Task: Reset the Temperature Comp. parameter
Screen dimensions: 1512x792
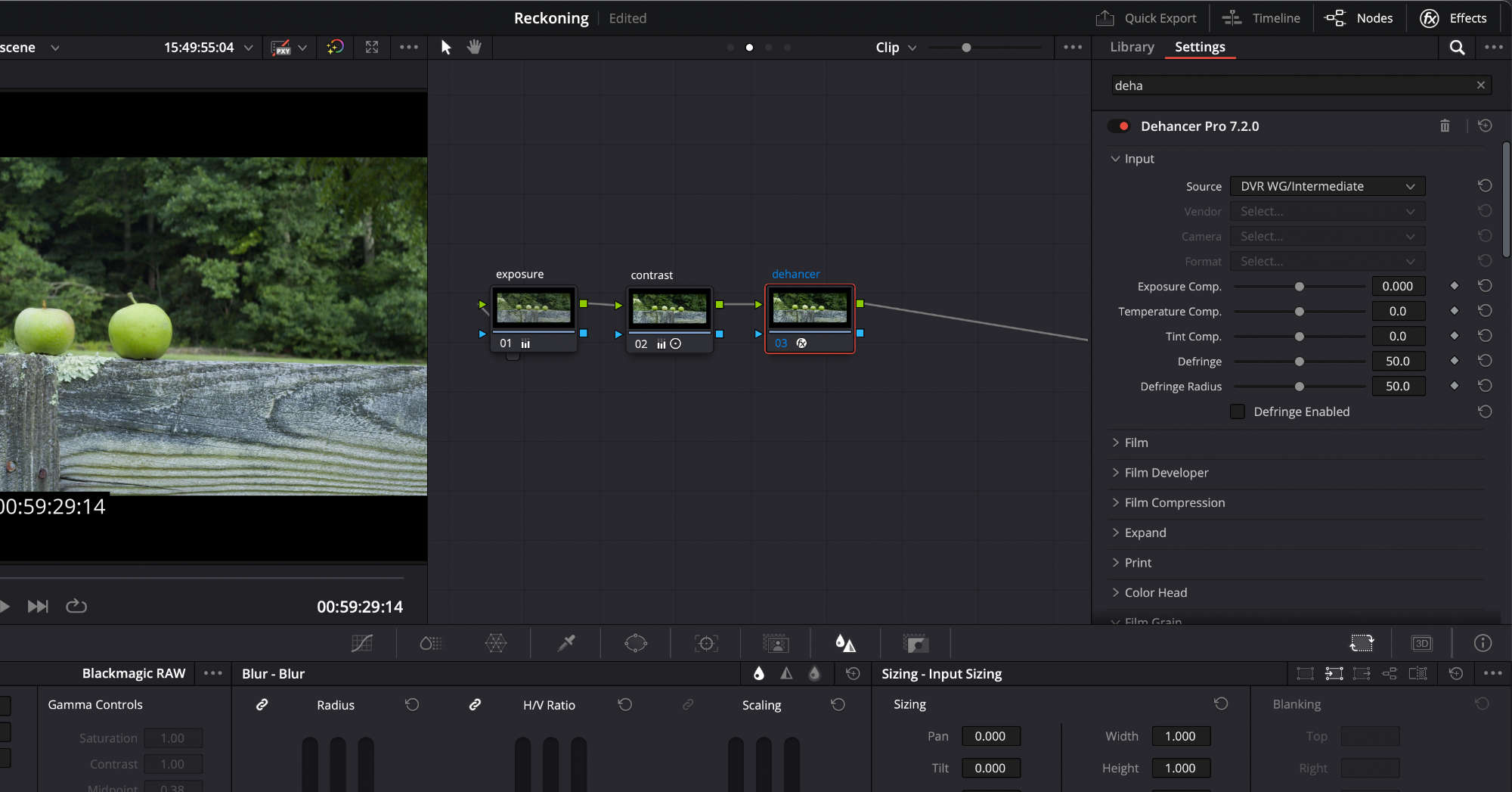Action: coord(1485,311)
